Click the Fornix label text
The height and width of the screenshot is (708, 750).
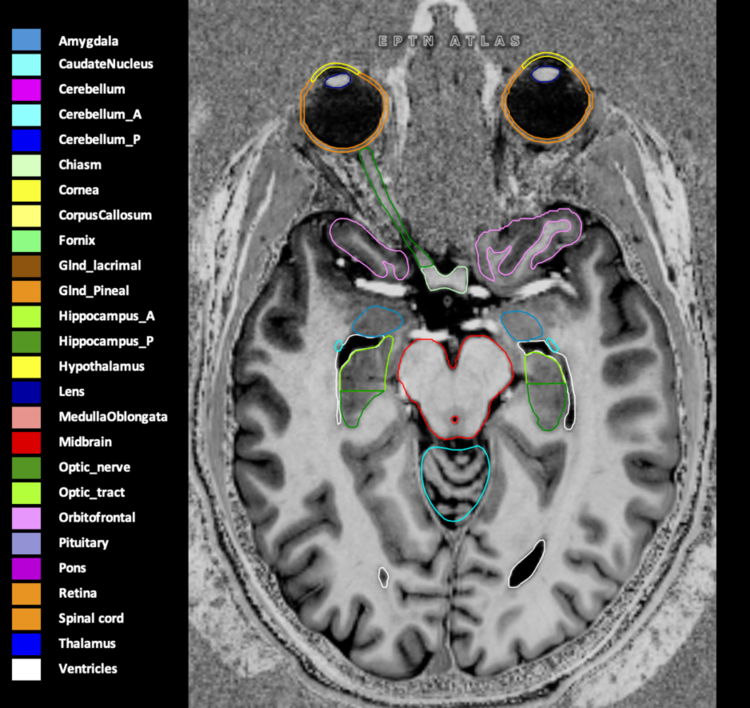tap(77, 240)
